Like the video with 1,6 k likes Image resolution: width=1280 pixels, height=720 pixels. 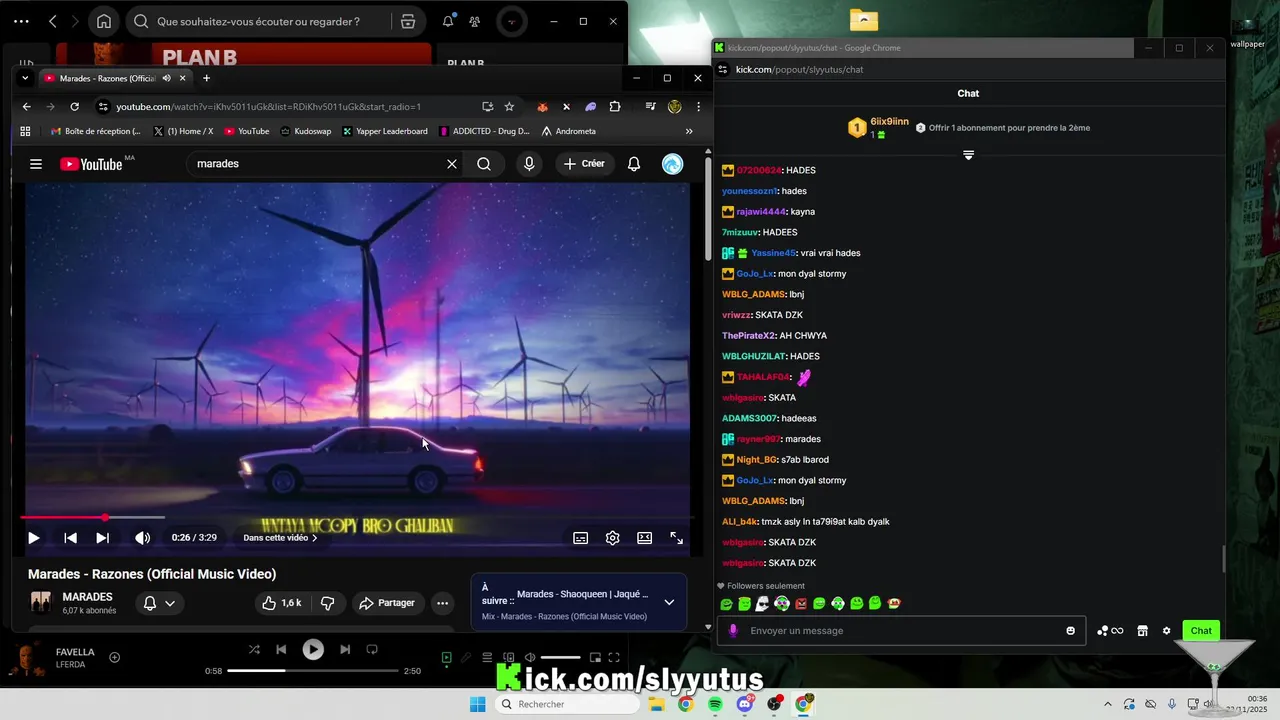point(281,603)
